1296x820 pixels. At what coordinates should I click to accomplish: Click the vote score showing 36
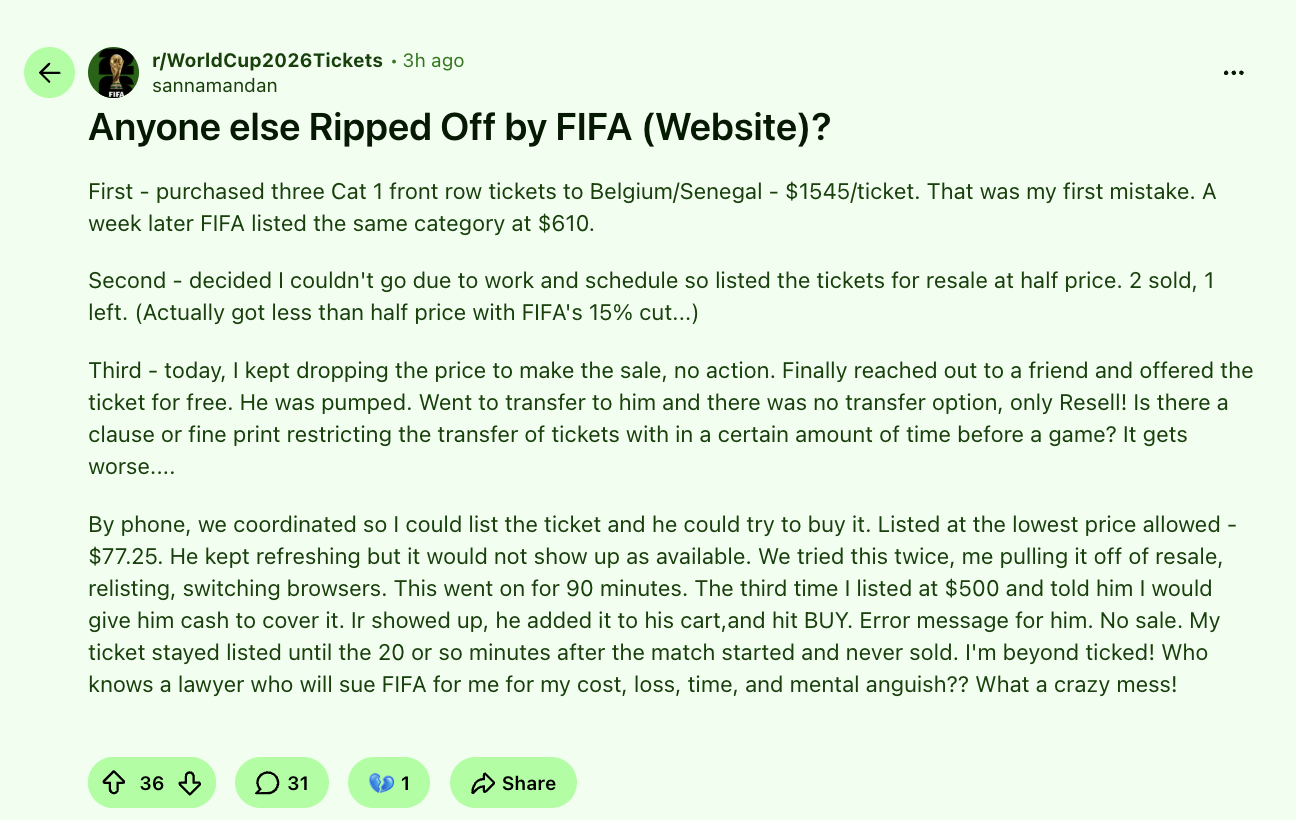click(x=152, y=783)
